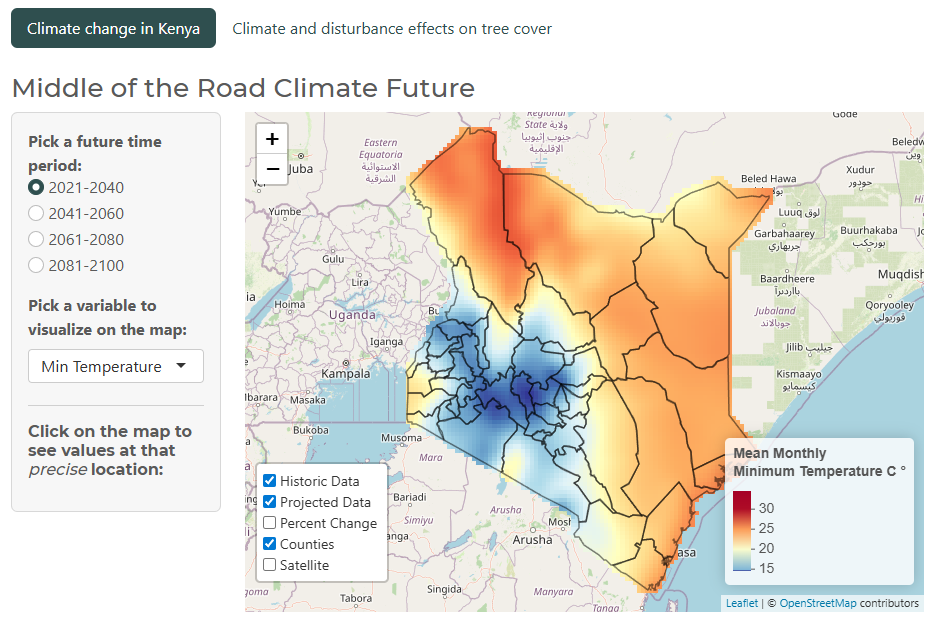Choose the 2081-2100 future period
This screenshot has height=620, width=932.
35,265
